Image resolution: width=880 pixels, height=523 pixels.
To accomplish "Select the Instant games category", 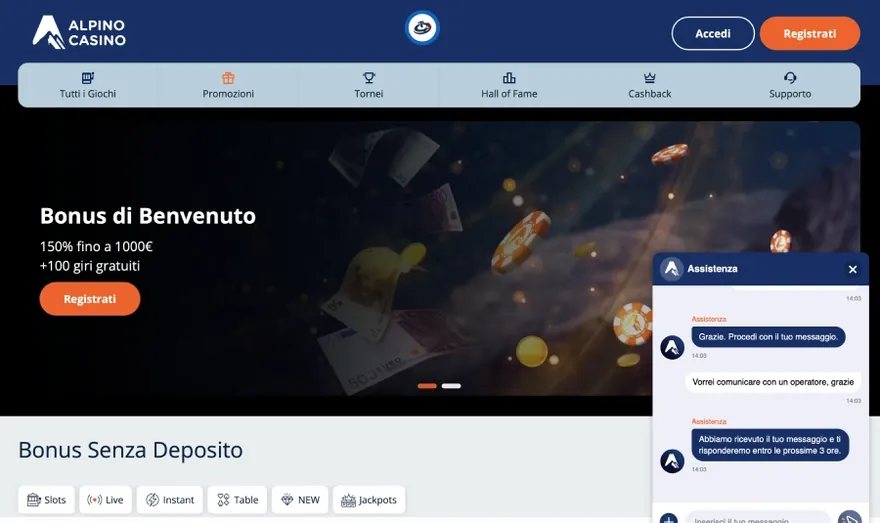I will 169,499.
